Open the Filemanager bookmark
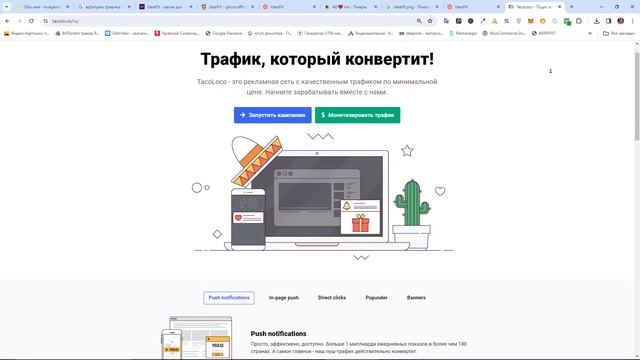 [463, 33]
